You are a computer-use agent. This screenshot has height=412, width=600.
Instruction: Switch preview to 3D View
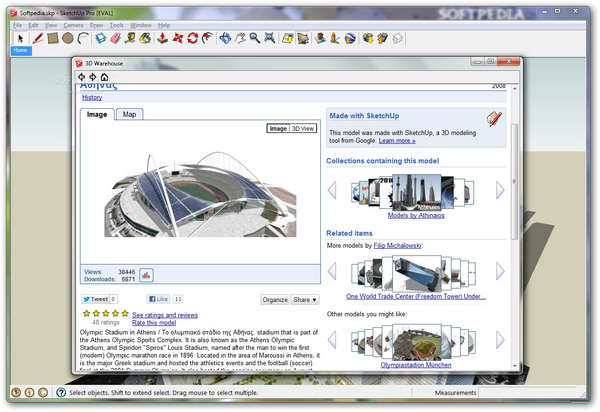303,129
